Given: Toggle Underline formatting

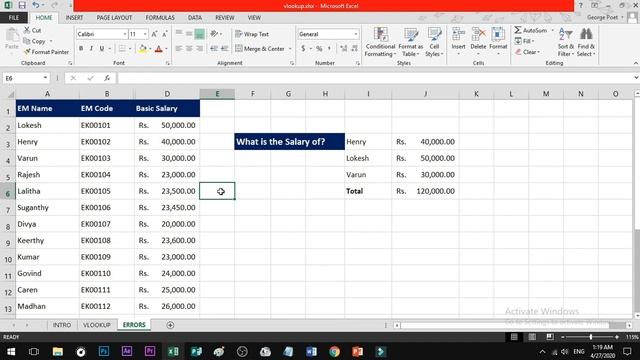Looking at the screenshot, I should point(102,49).
